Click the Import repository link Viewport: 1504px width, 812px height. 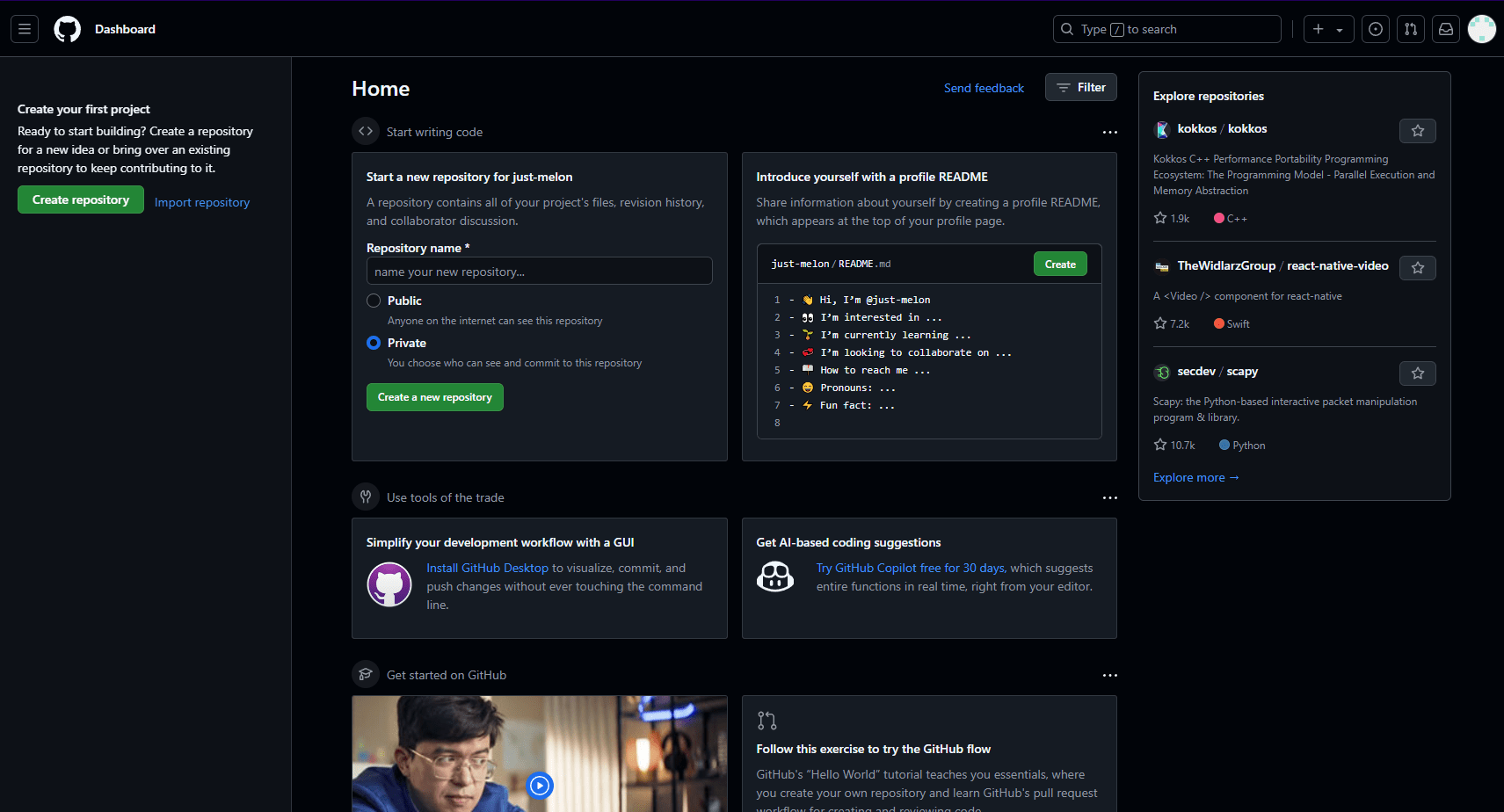point(202,202)
